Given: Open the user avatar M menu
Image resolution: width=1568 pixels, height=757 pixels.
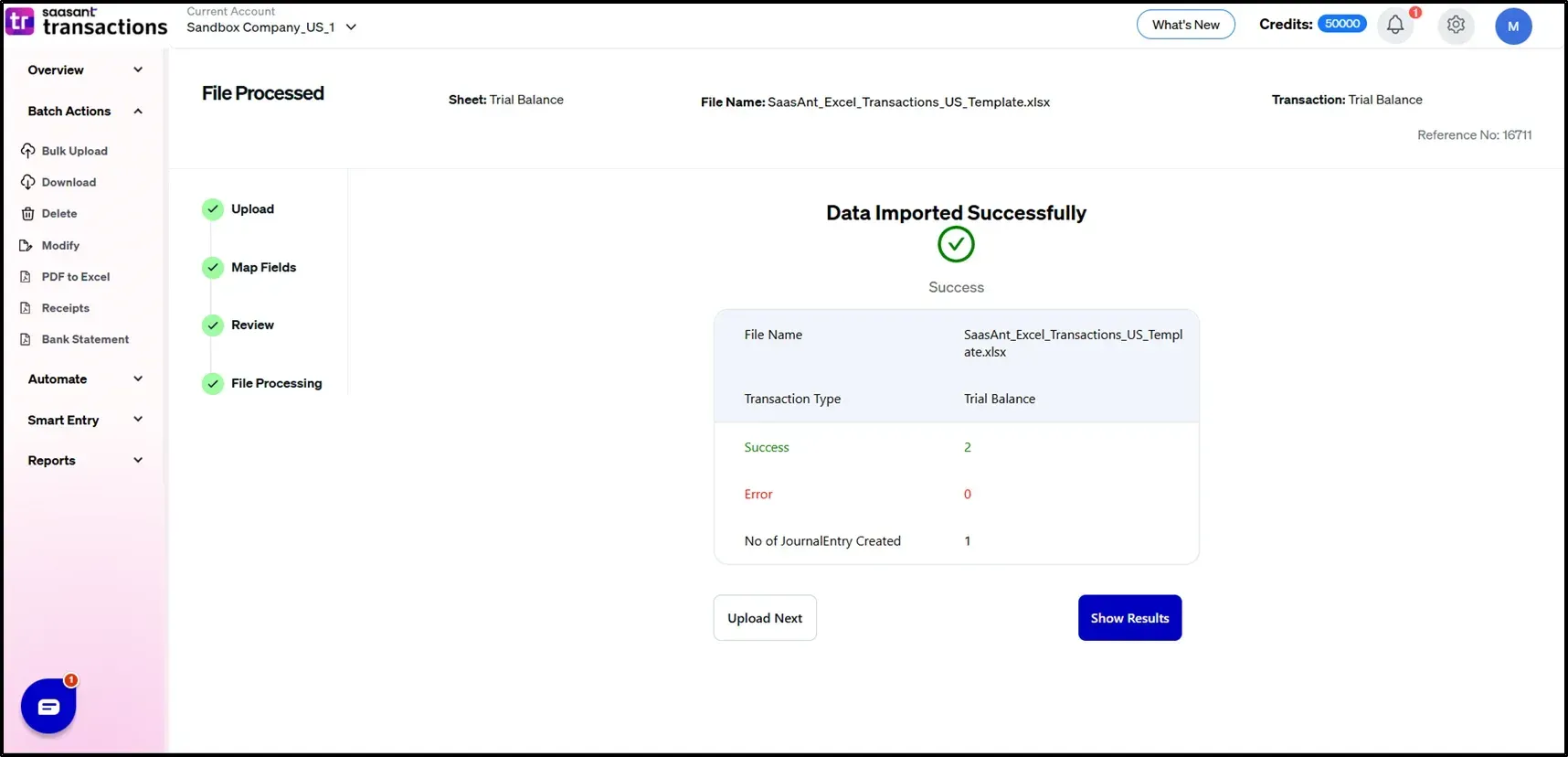Looking at the screenshot, I should coord(1513,26).
